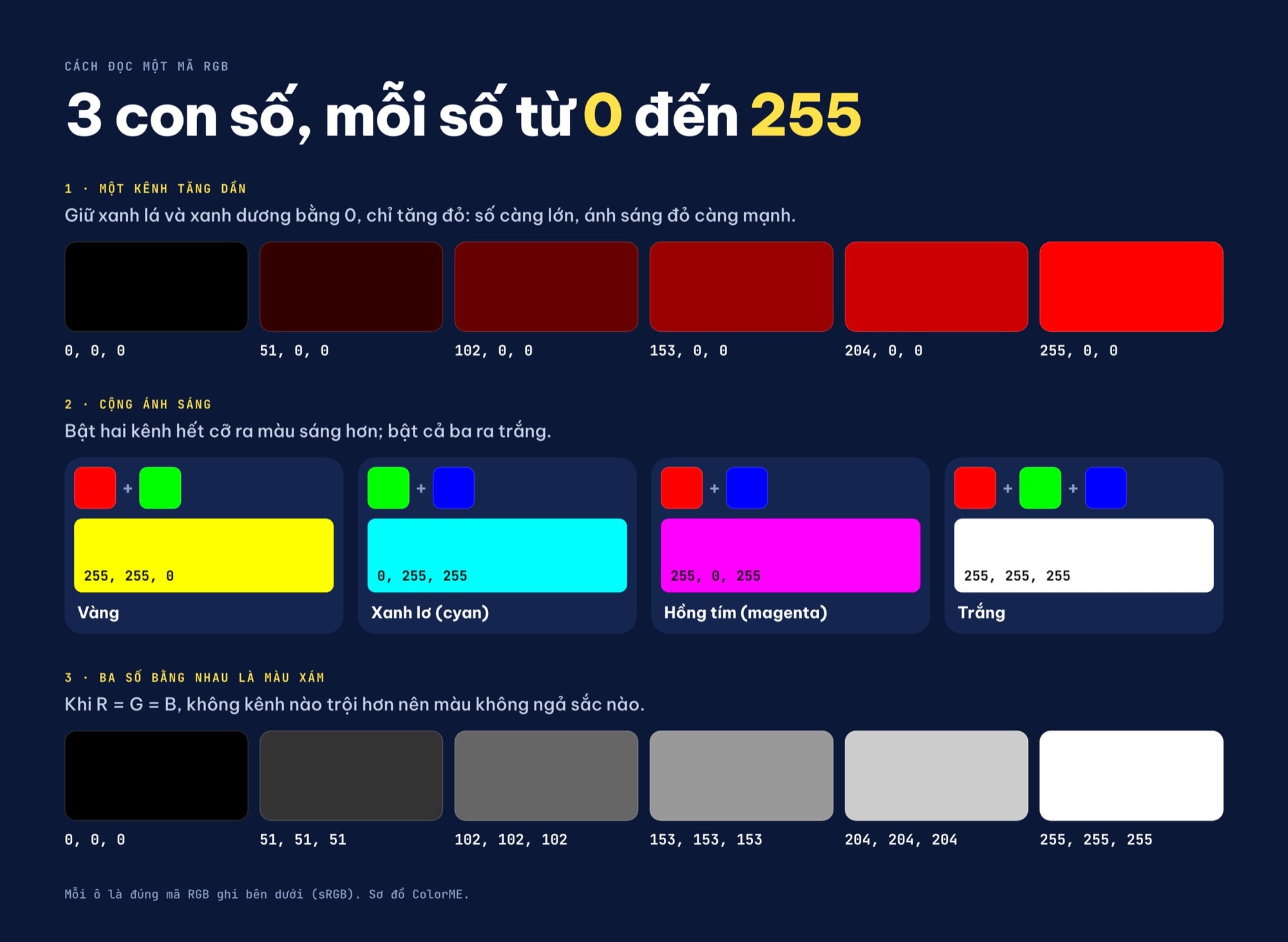This screenshot has height=942, width=1288.
Task: Select the small blue square in the cyan card
Action: click(453, 488)
